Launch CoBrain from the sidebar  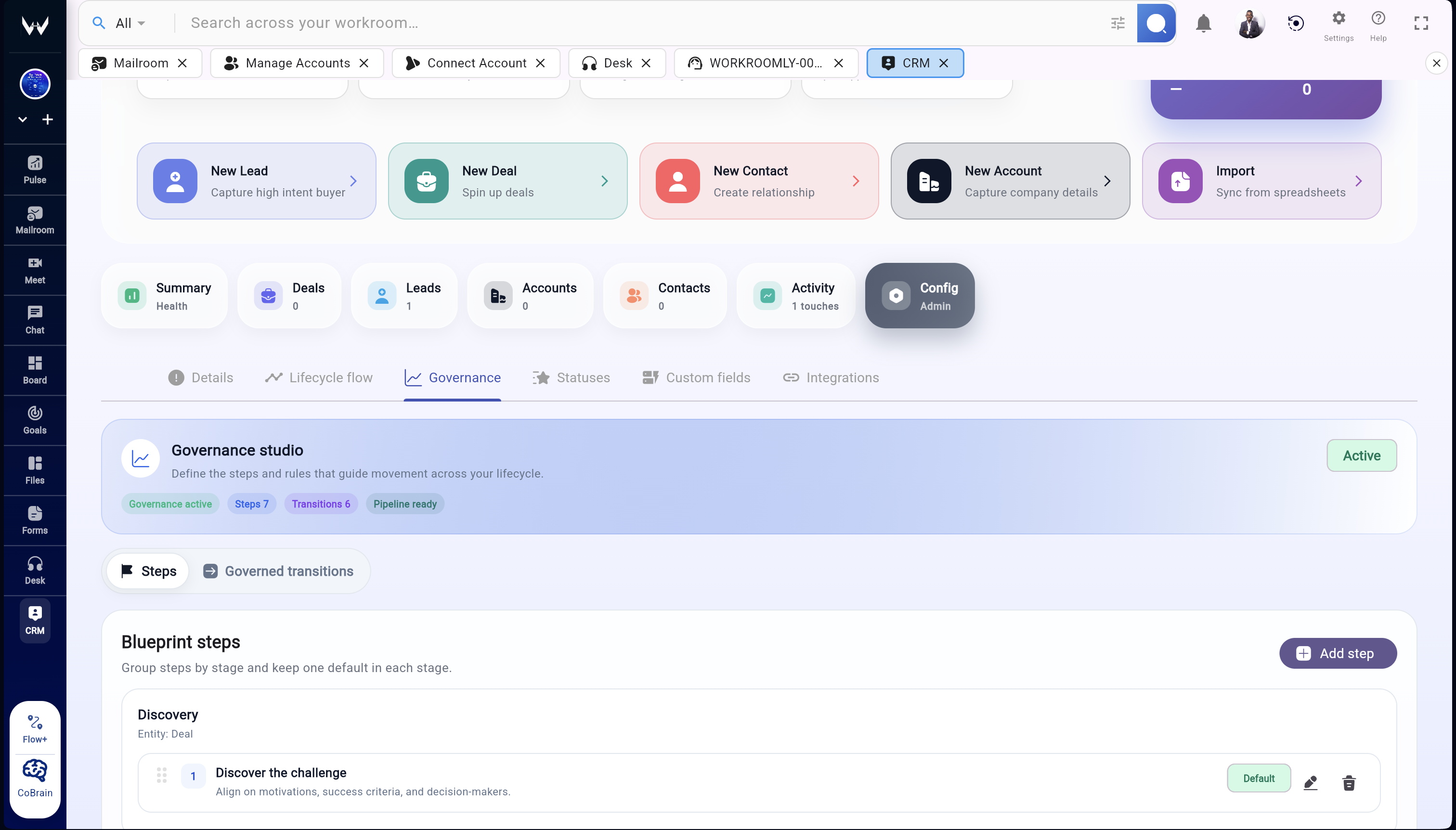coord(34,777)
